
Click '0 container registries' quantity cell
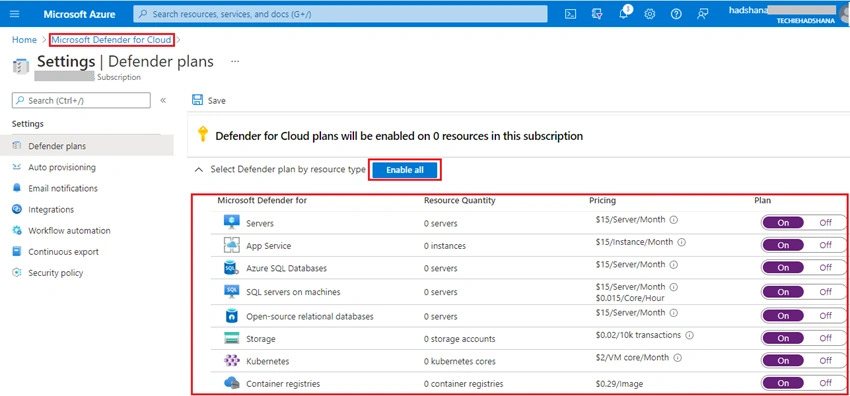point(463,384)
